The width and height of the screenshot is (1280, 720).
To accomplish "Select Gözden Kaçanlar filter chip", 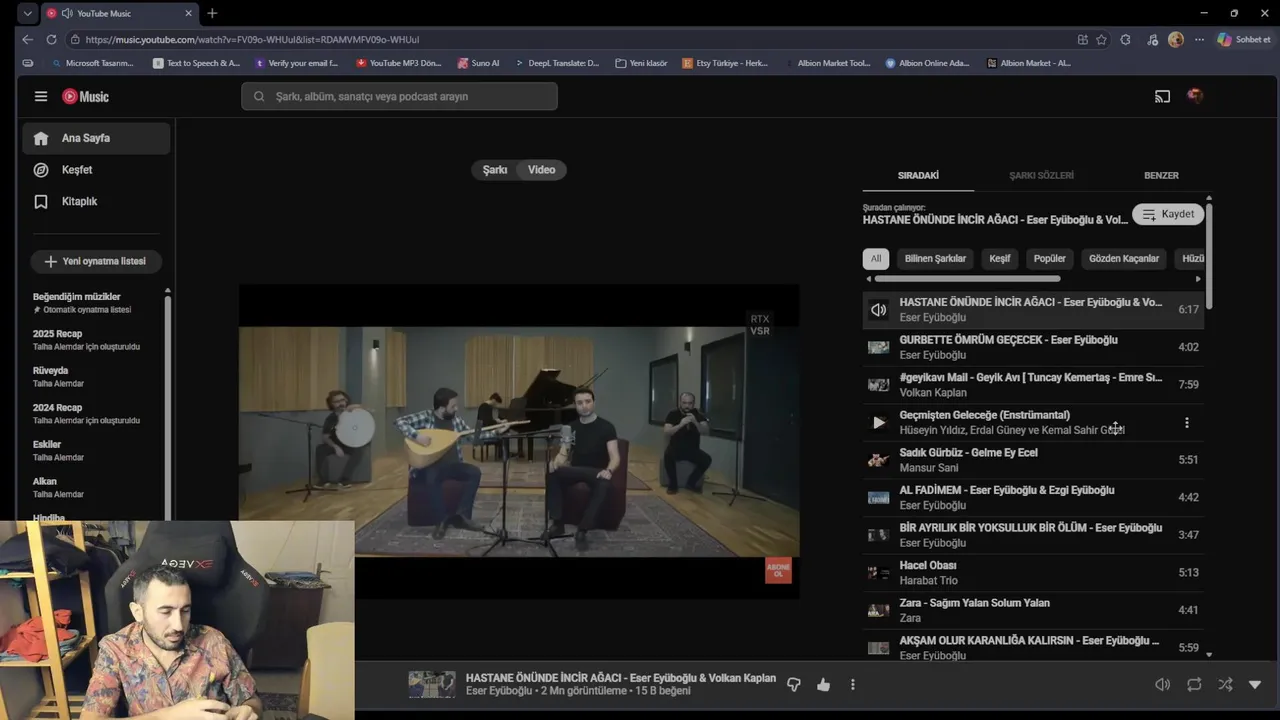I will pos(1124,258).
